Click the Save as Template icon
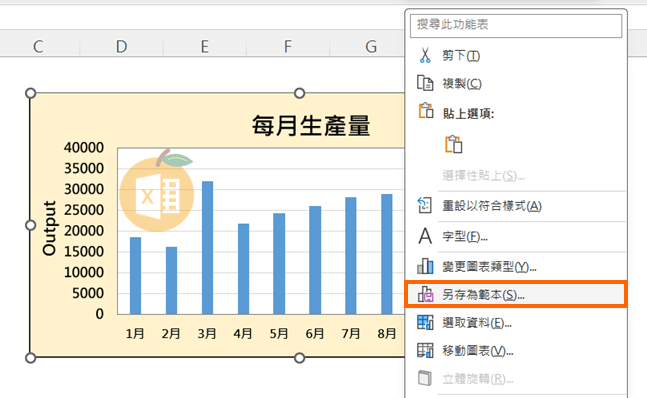The height and width of the screenshot is (398, 647). (425, 294)
